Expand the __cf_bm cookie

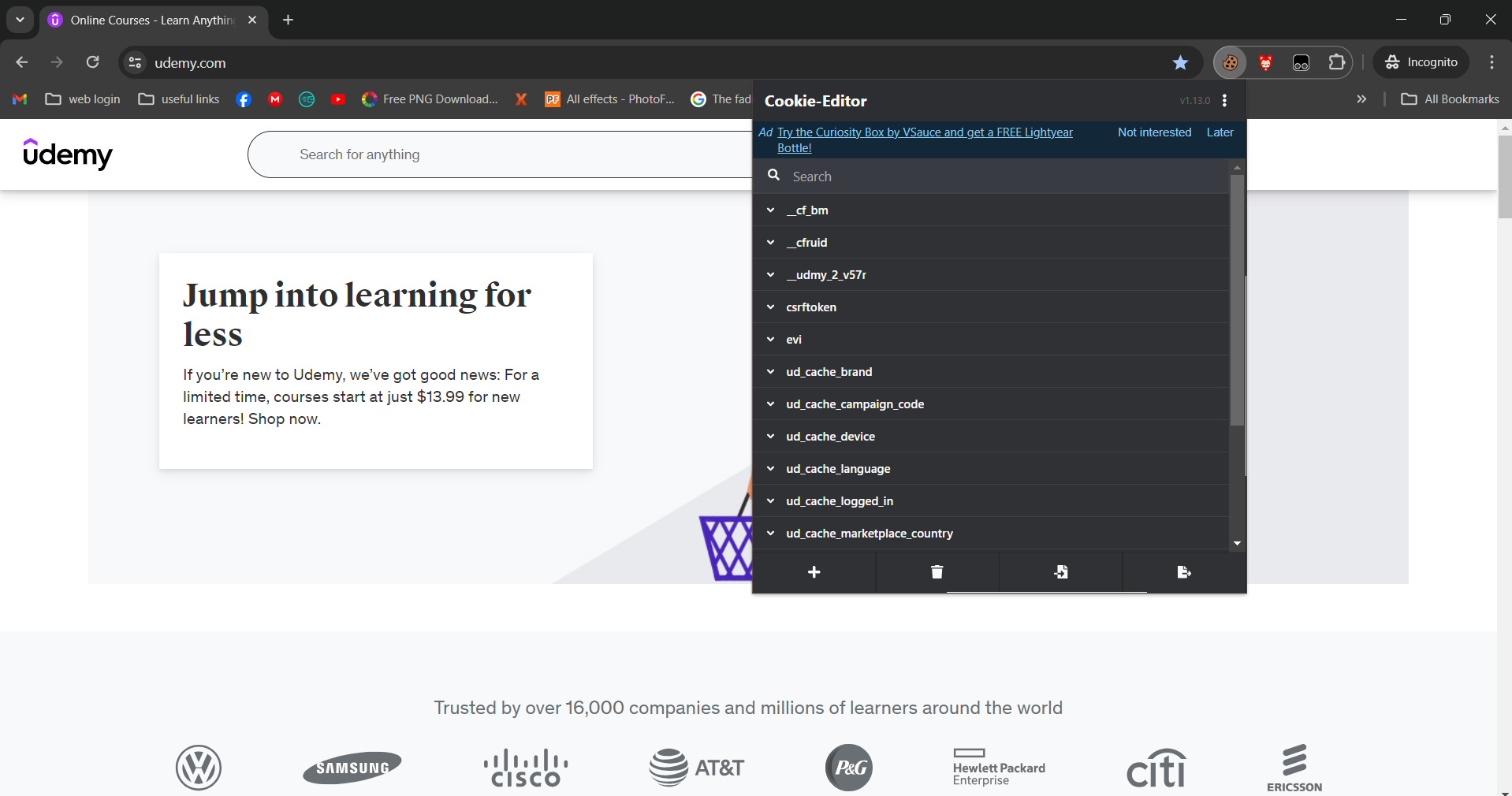[991, 210]
